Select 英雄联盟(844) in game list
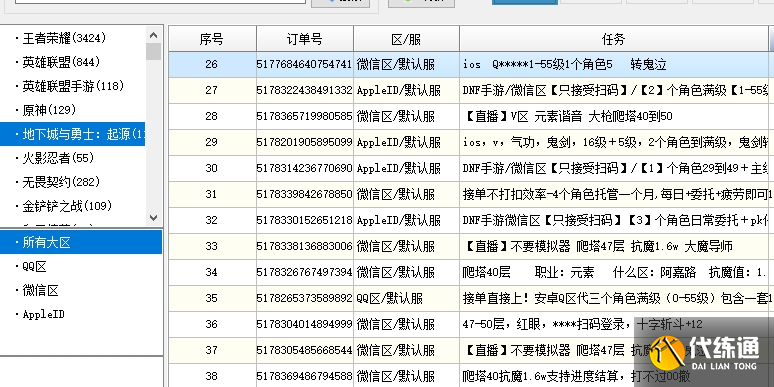 point(61,62)
